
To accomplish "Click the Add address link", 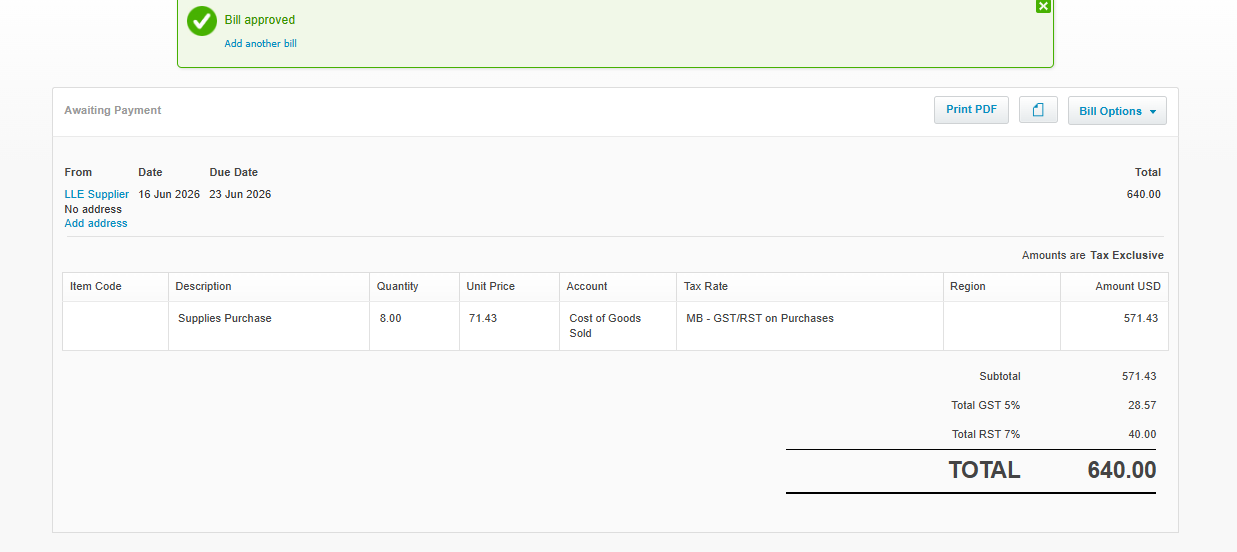I will click(96, 224).
